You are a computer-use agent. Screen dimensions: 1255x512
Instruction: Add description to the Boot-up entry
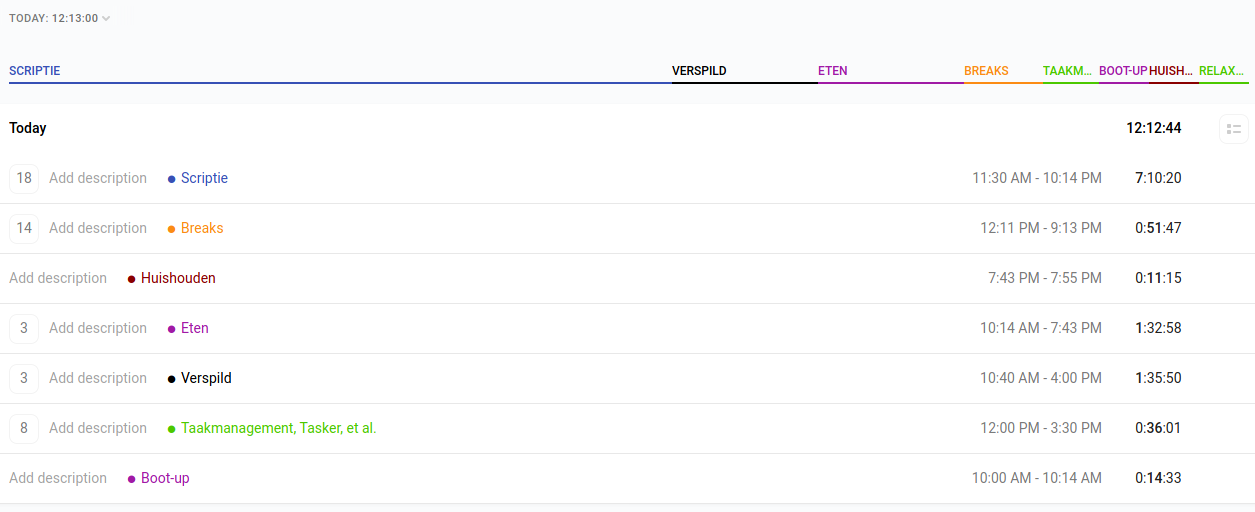coord(58,478)
